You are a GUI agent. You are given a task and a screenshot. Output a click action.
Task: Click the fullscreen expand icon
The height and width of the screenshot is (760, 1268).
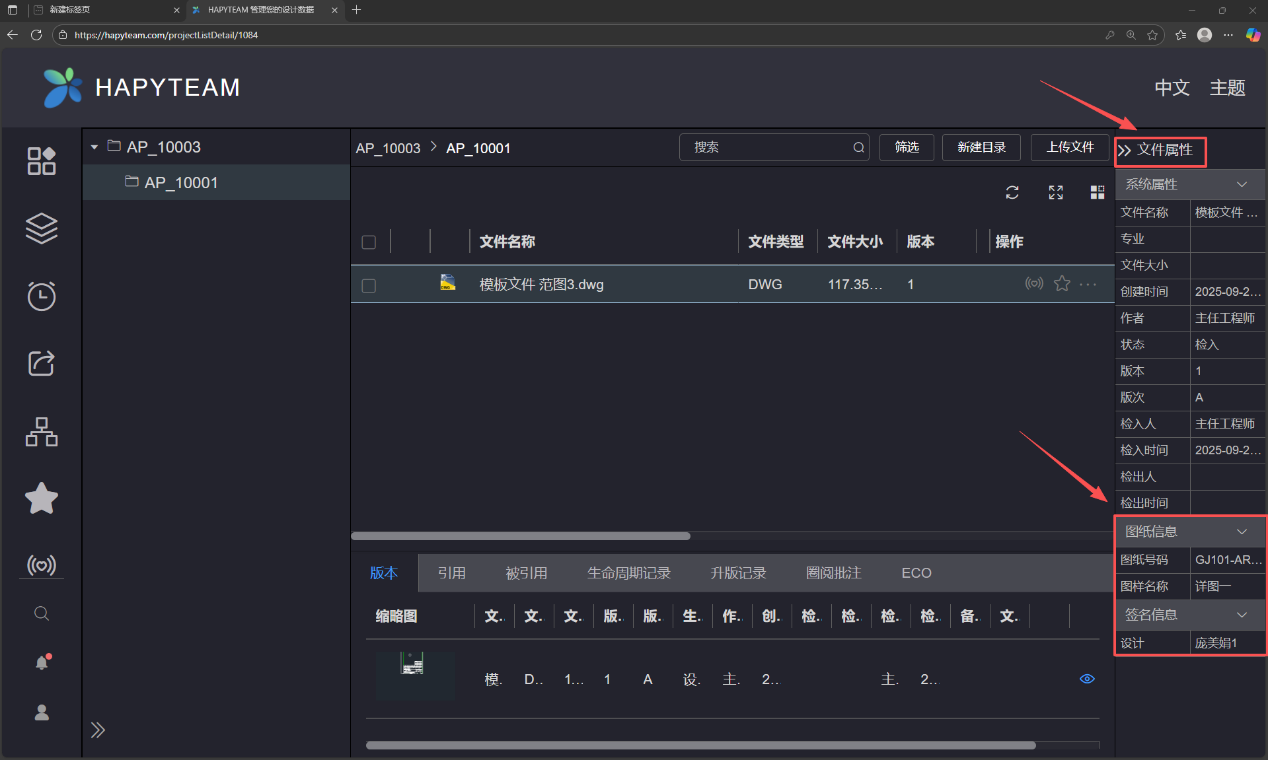click(x=1055, y=193)
